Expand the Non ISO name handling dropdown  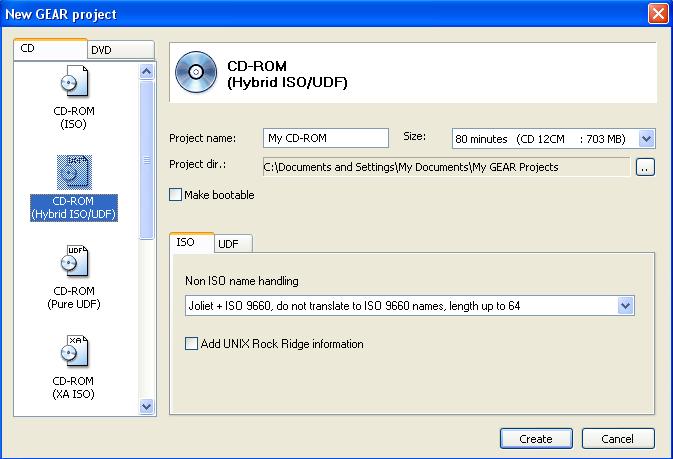click(625, 306)
